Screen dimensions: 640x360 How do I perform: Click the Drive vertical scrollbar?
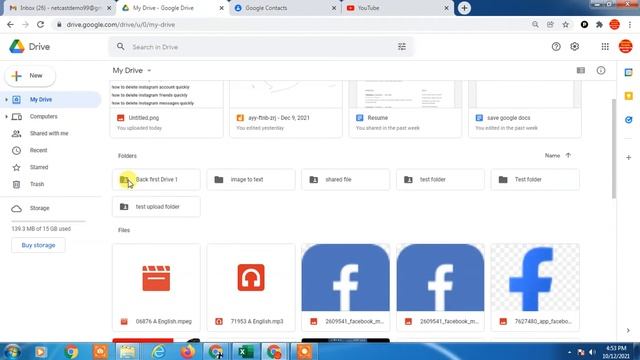coord(613,149)
